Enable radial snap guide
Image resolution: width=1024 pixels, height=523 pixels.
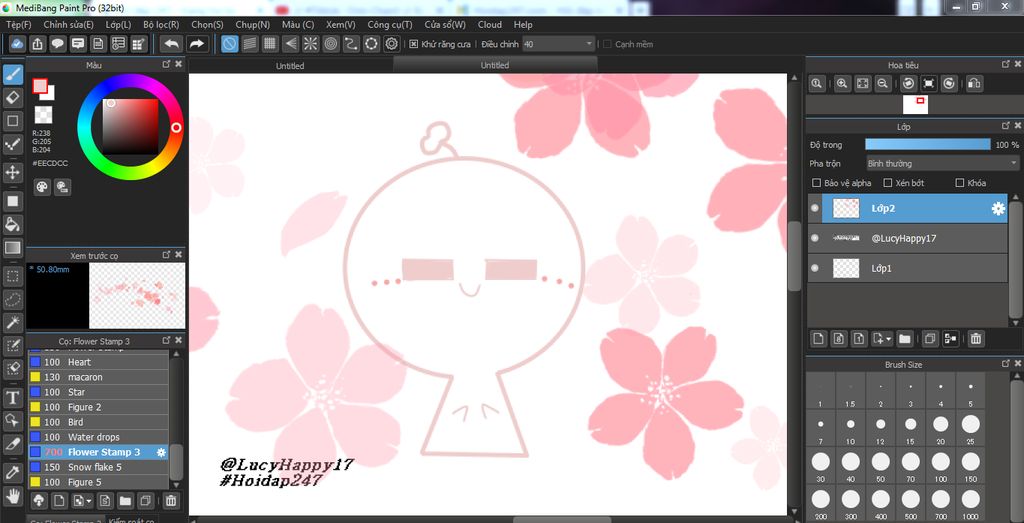(x=311, y=44)
